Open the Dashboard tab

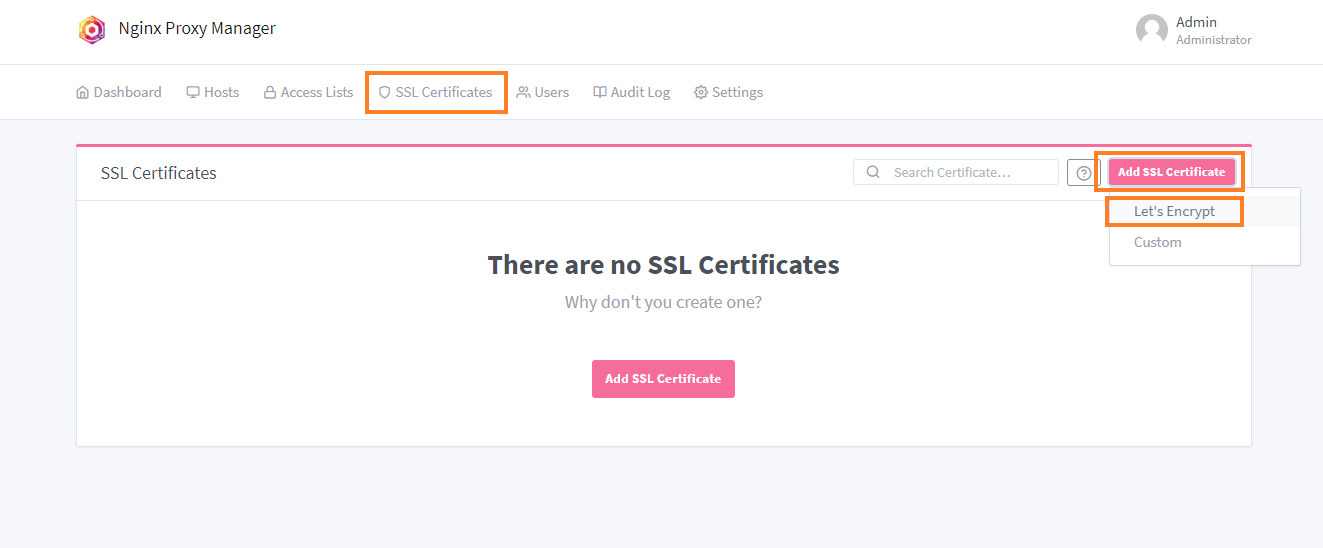119,92
